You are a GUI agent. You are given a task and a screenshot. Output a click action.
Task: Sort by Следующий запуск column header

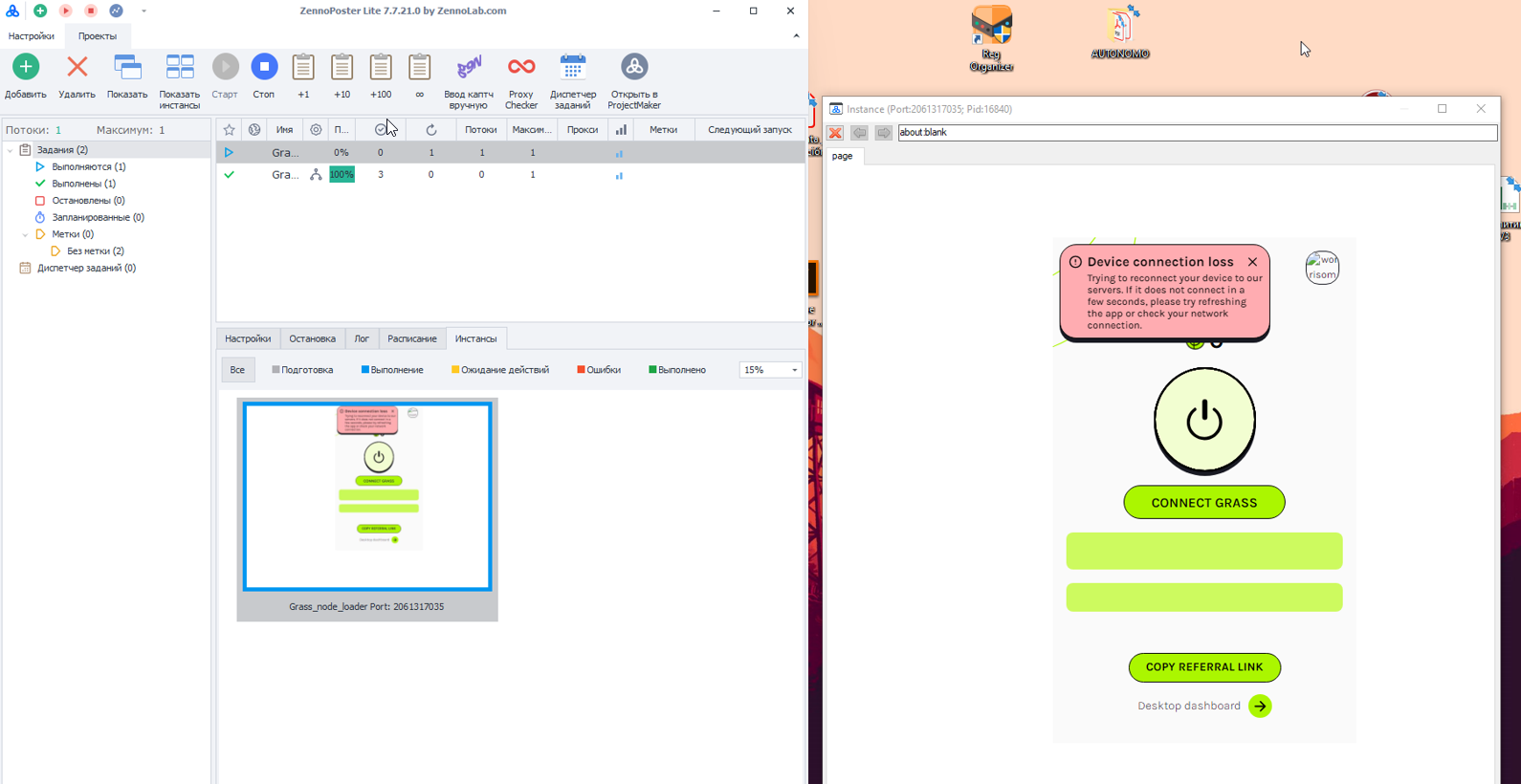pos(750,130)
